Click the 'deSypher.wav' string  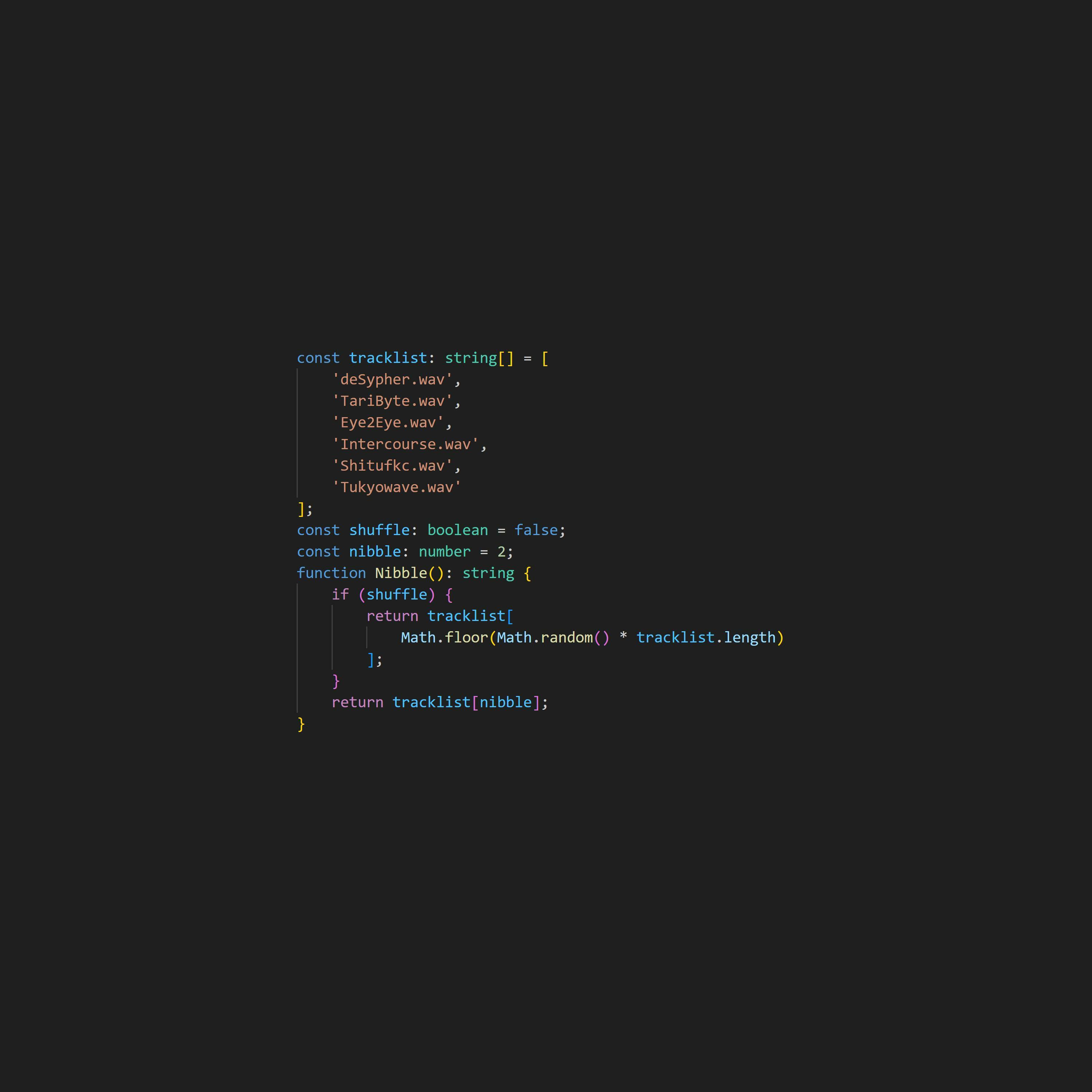coord(392,379)
